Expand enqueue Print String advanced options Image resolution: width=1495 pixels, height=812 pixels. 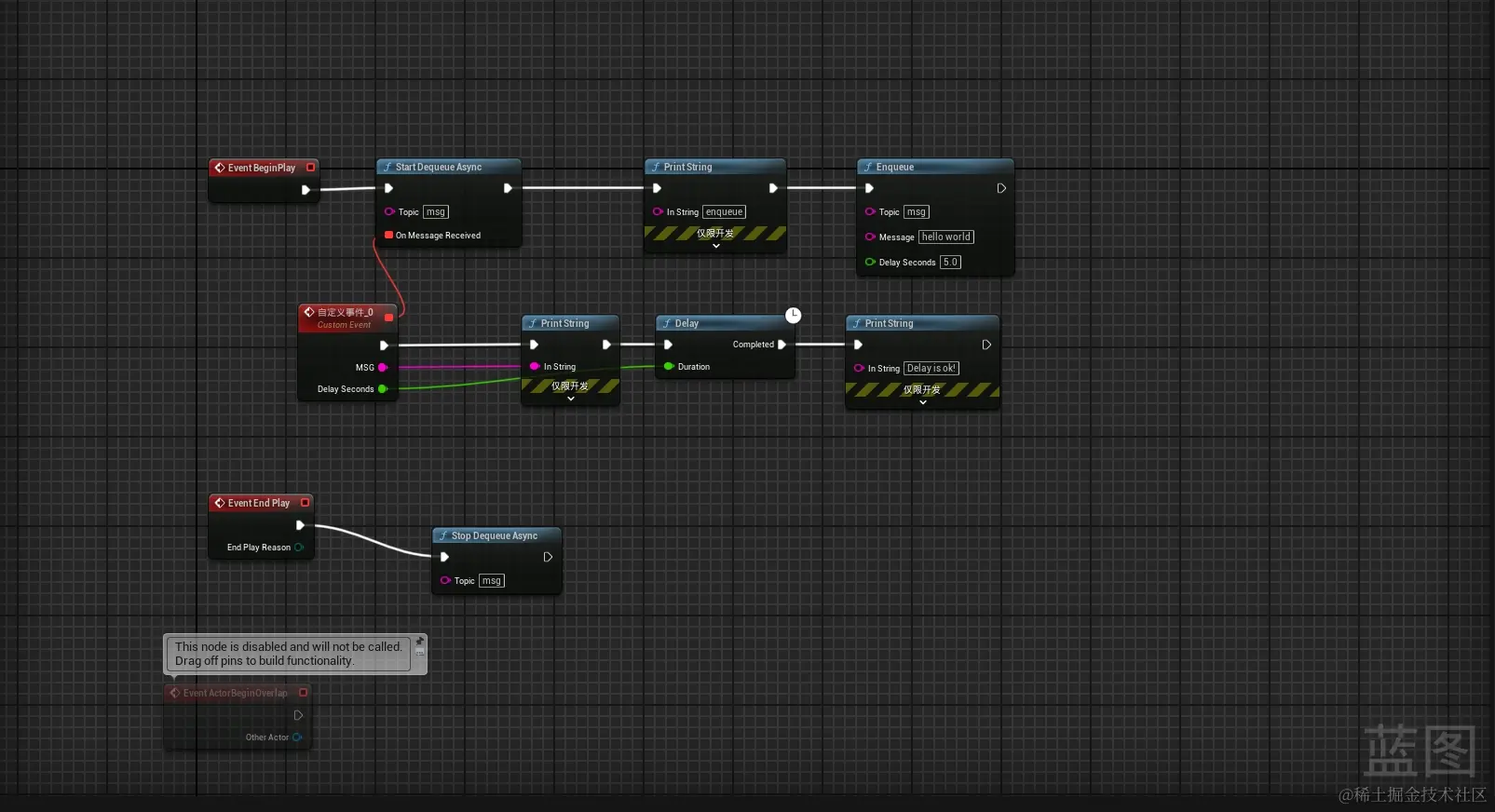(x=715, y=246)
